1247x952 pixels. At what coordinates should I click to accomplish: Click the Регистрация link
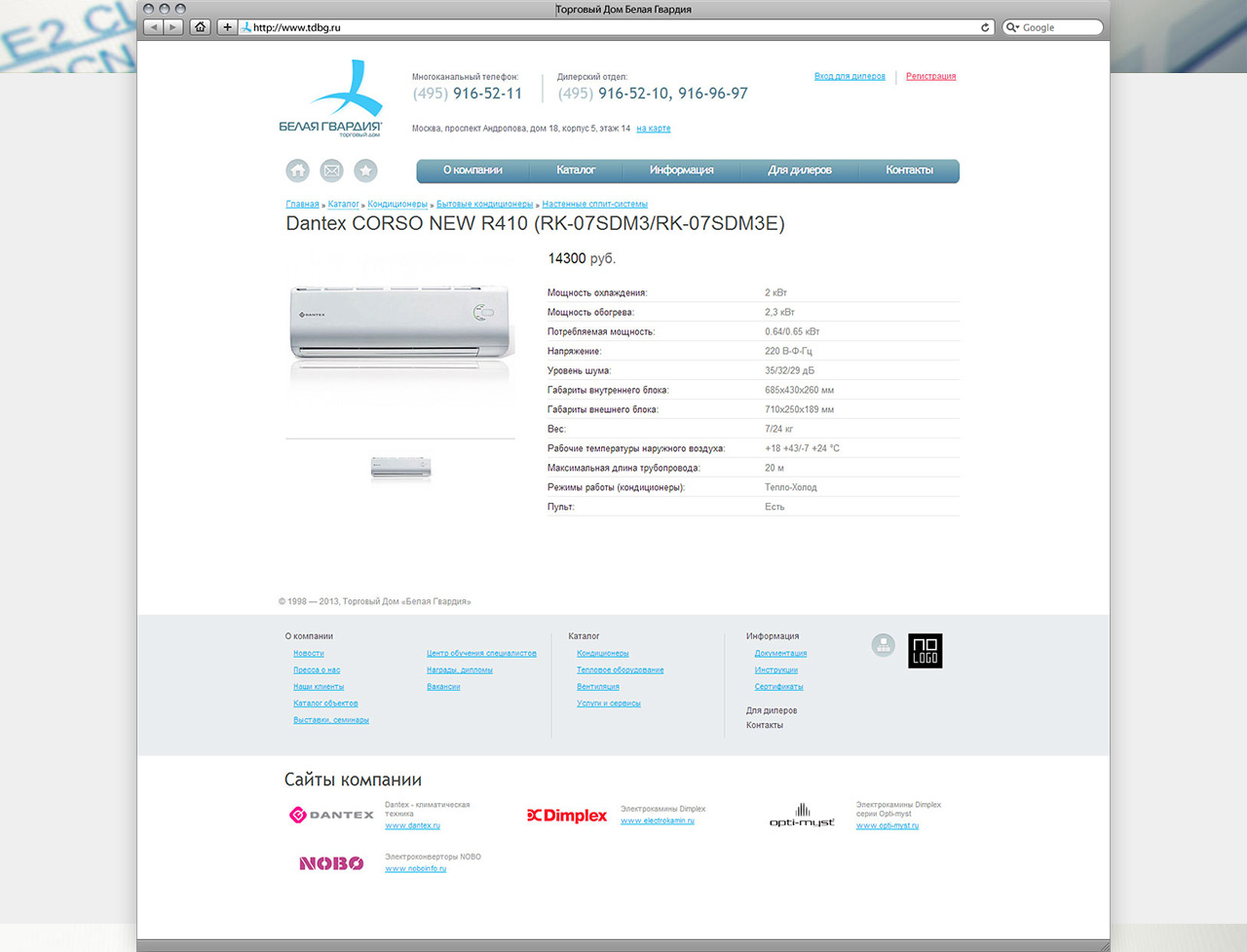tap(930, 76)
